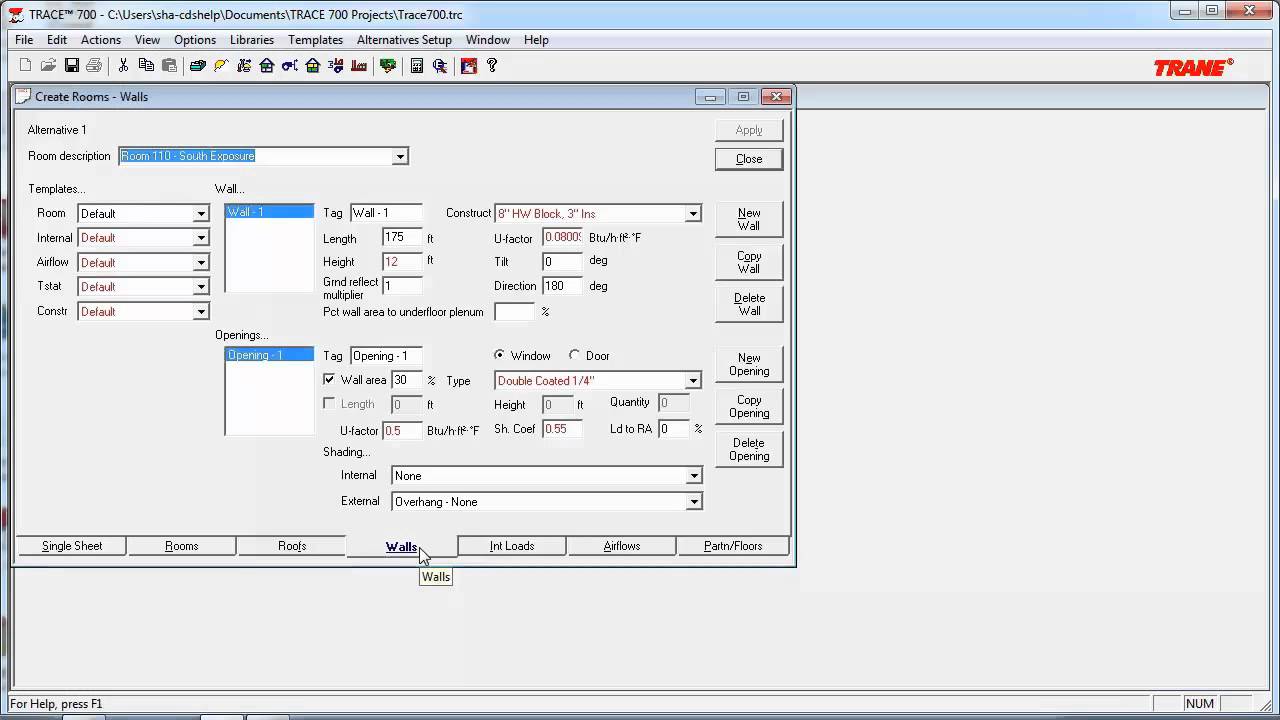This screenshot has width=1280, height=720.
Task: Open a project using the folder icon
Action: coord(48,65)
